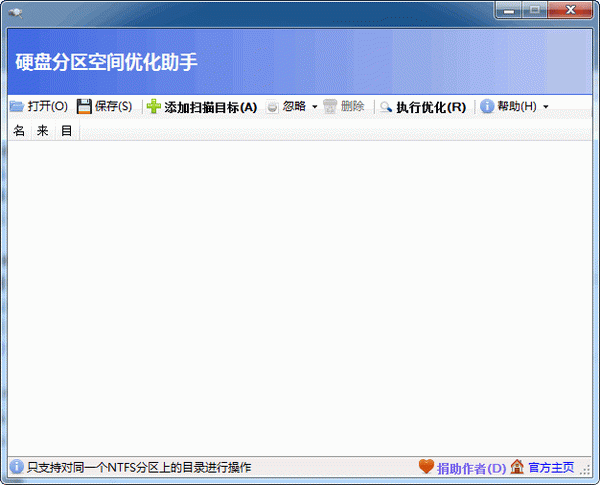
Task: Open the 帮助(H) dropdown arrow
Action: [545, 107]
